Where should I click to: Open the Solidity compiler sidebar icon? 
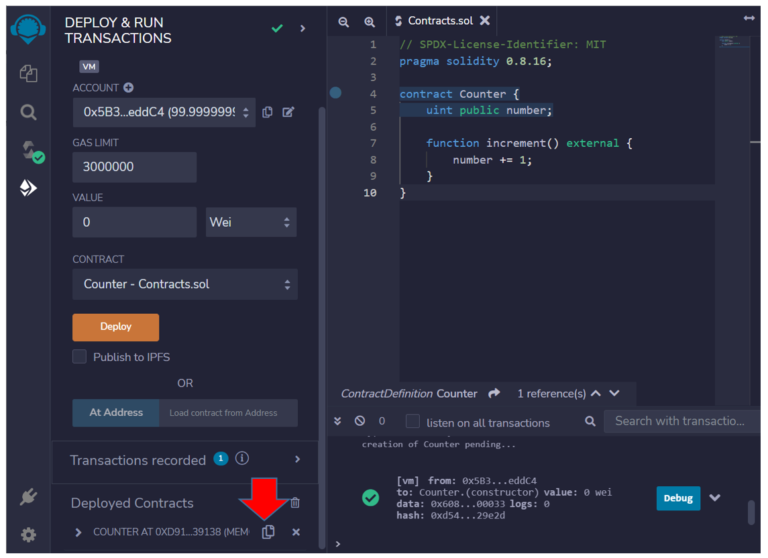coord(29,151)
